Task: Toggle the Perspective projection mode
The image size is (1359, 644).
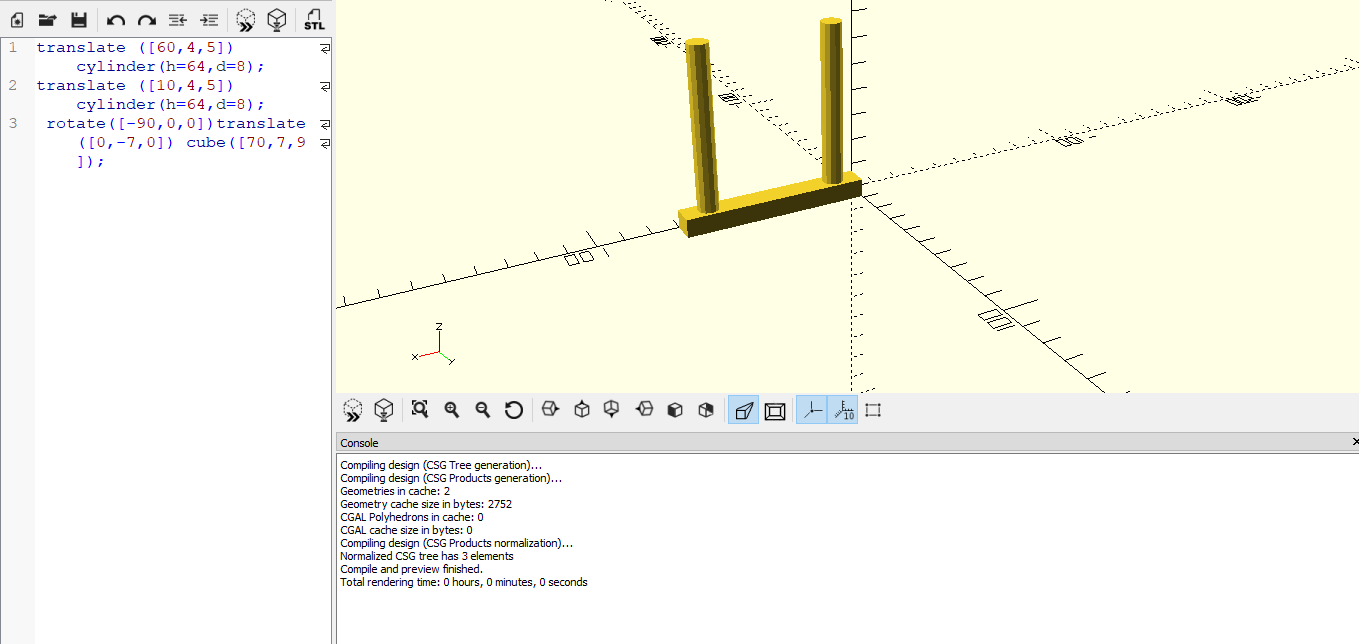Action: pyautogui.click(x=743, y=410)
